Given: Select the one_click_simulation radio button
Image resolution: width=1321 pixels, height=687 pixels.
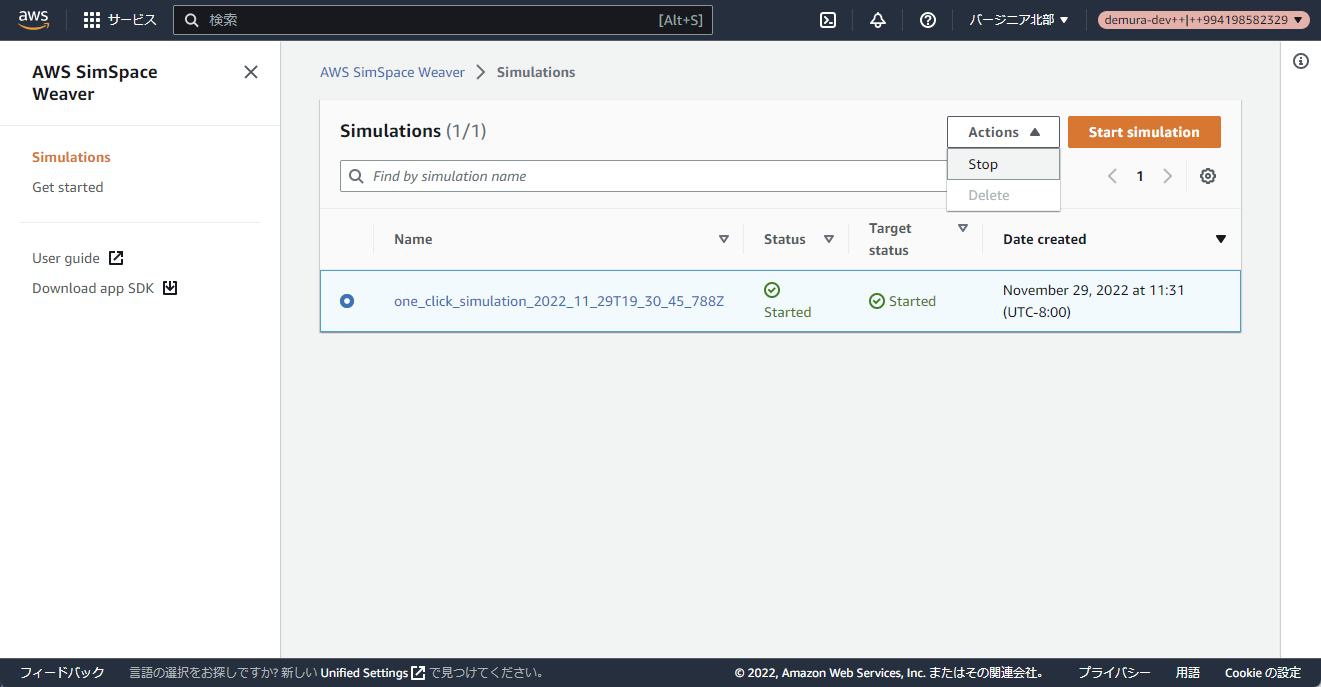Looking at the screenshot, I should [346, 300].
